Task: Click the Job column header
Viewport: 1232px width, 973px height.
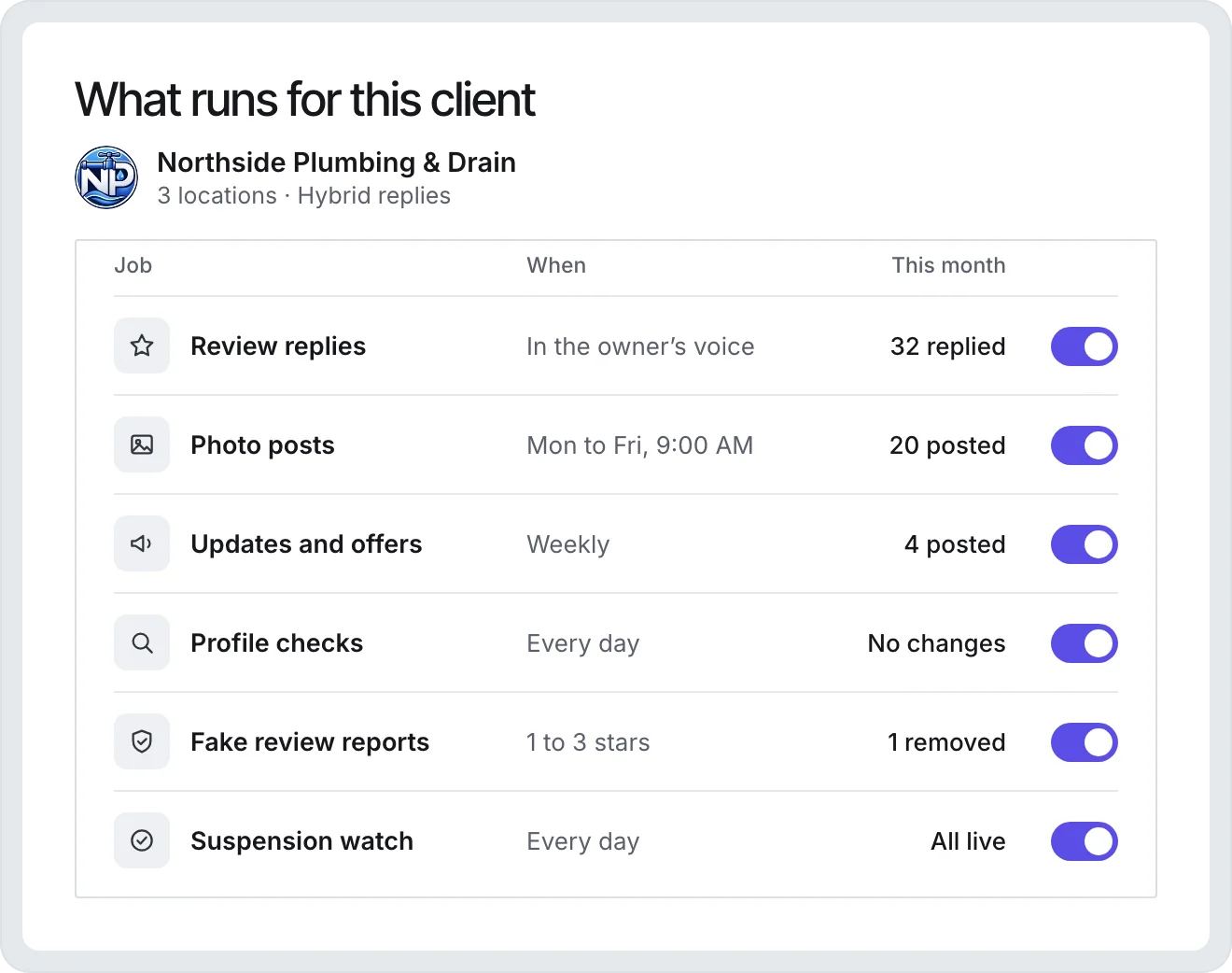Action: [x=133, y=265]
